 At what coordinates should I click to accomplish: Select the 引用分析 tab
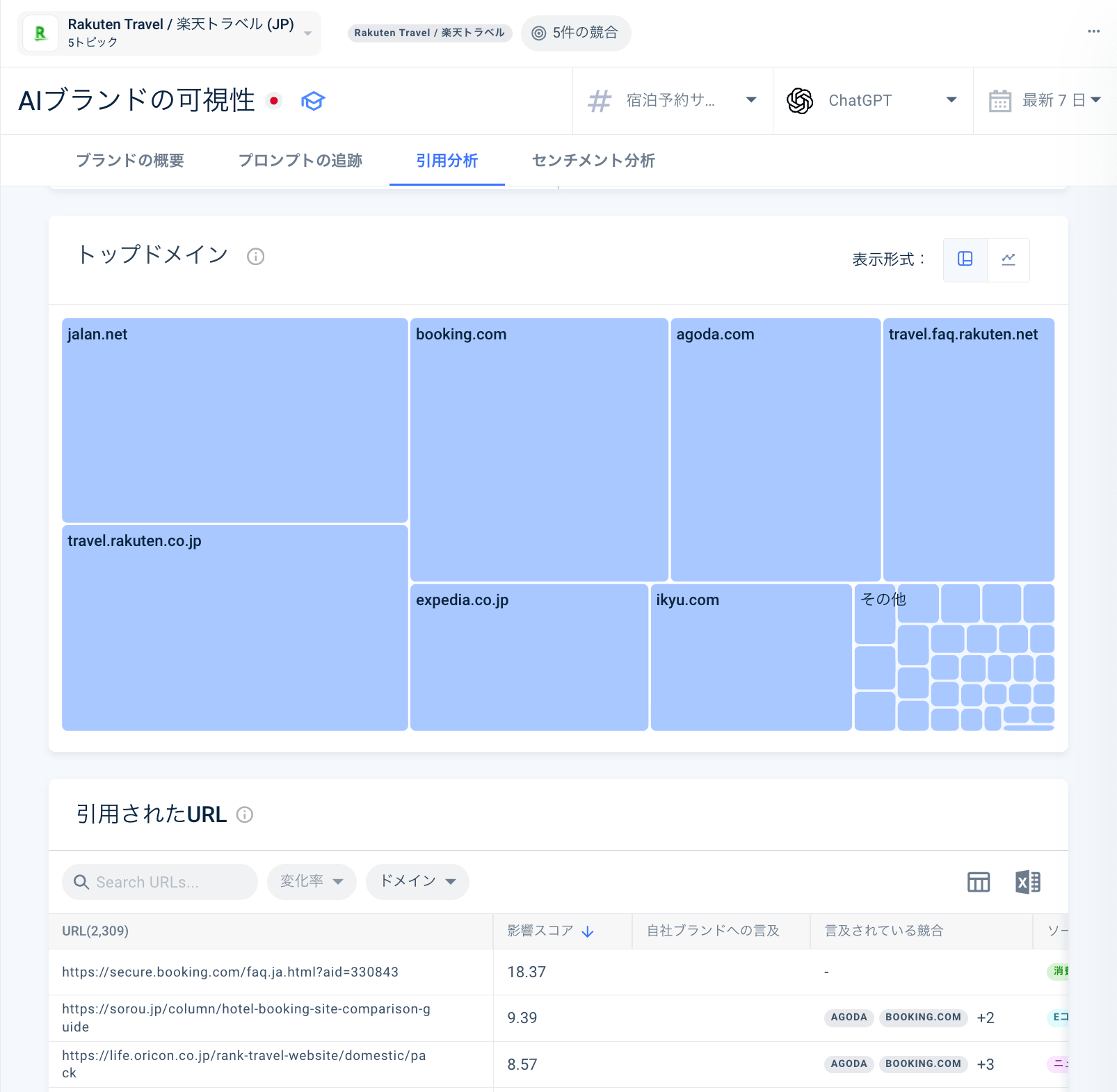(x=447, y=161)
